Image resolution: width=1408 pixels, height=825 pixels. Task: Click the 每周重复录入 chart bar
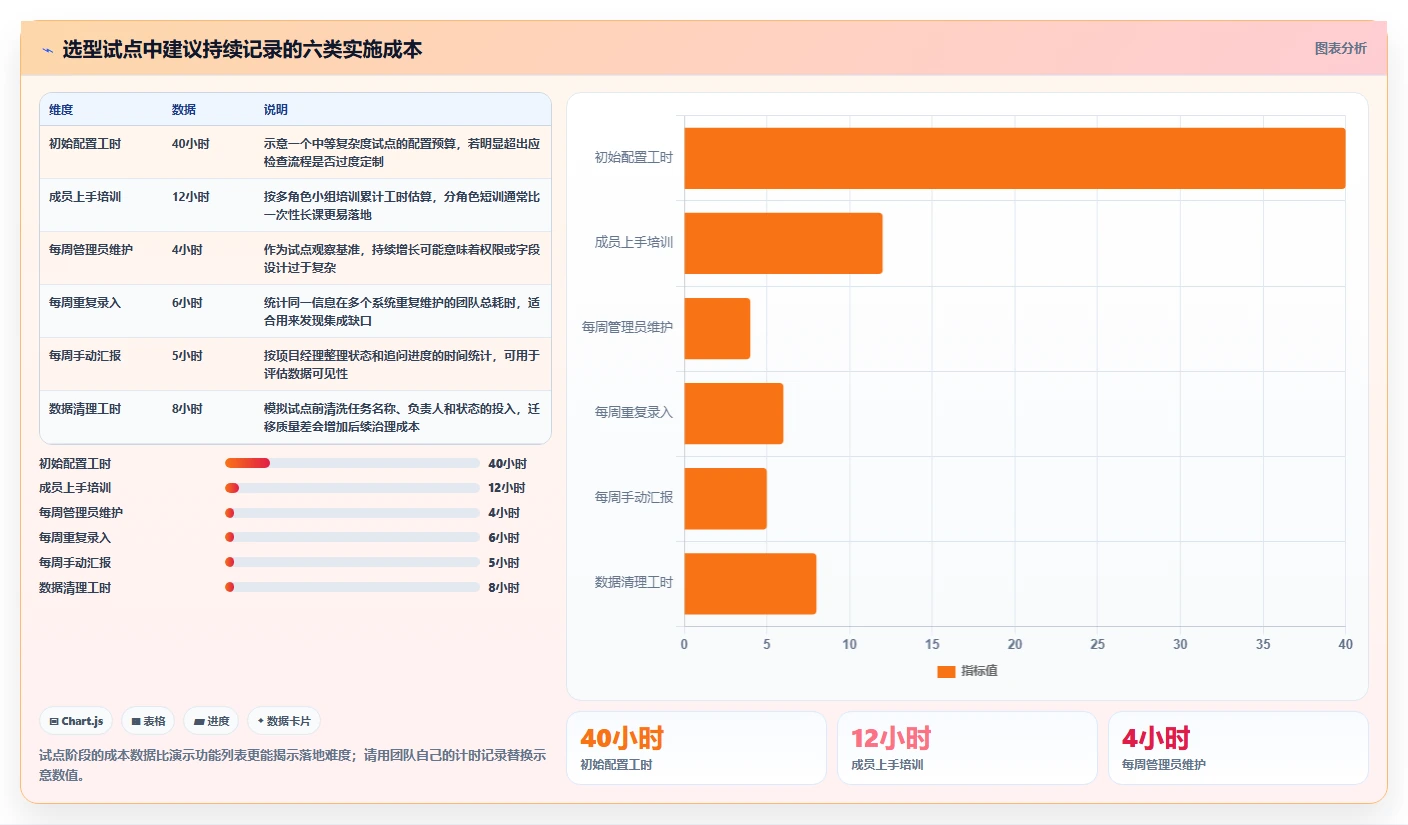coord(733,413)
